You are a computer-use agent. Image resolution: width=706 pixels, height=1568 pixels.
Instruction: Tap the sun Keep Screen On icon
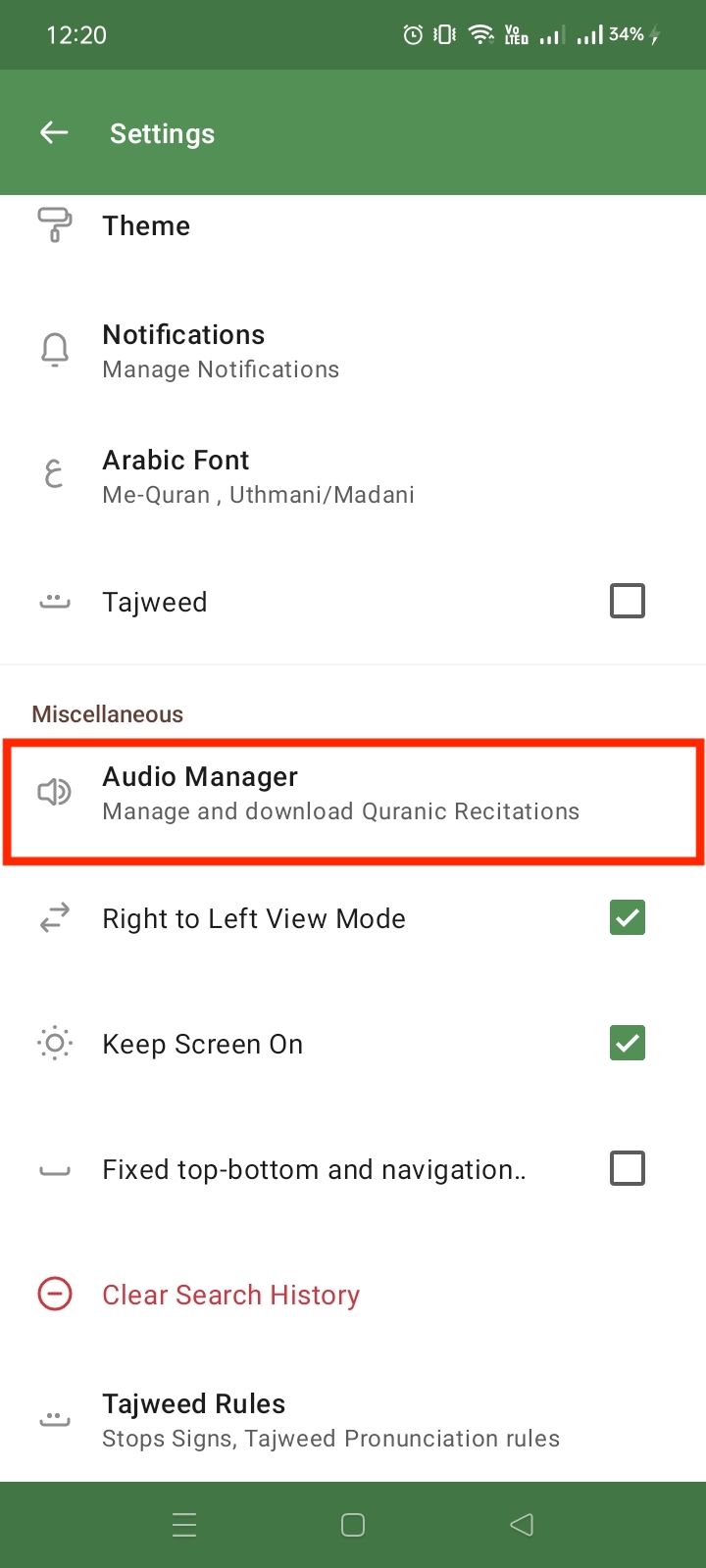(x=55, y=1044)
